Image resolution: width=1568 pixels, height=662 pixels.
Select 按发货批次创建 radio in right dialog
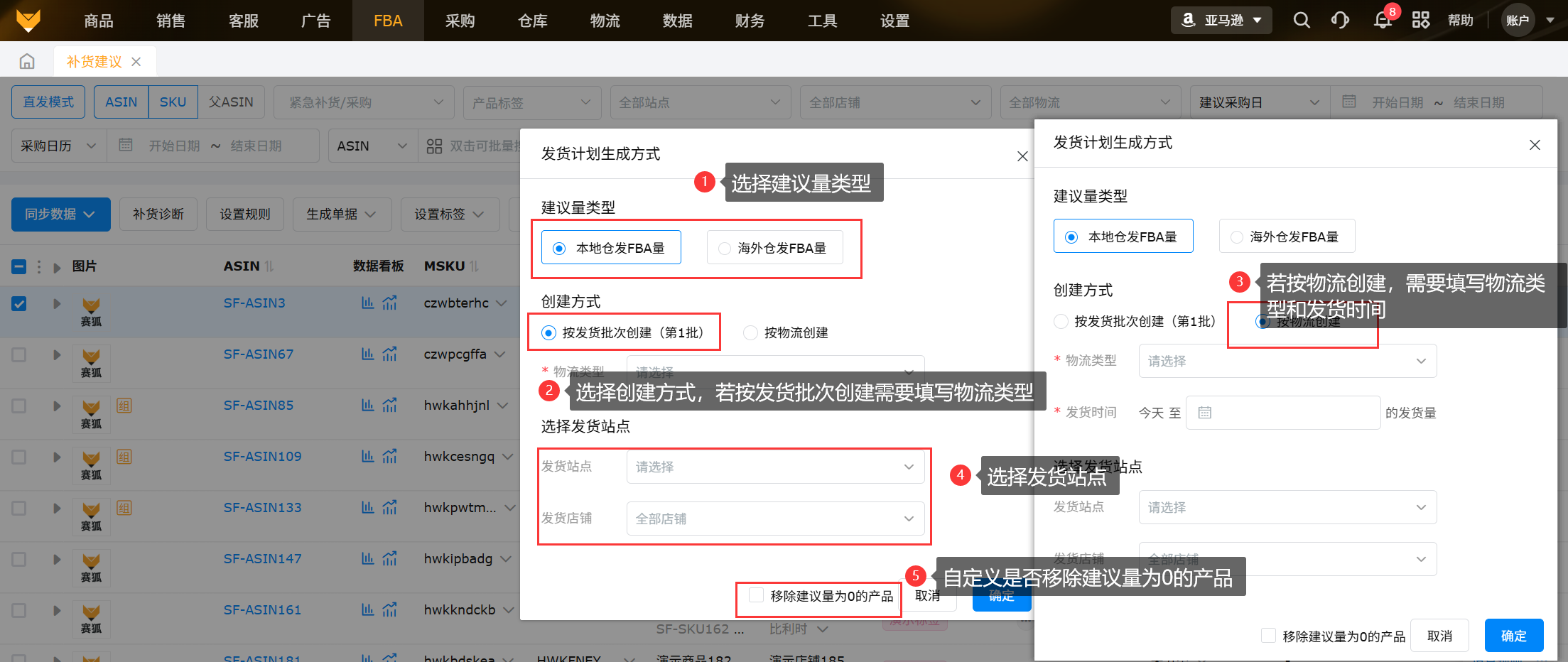coord(1061,322)
